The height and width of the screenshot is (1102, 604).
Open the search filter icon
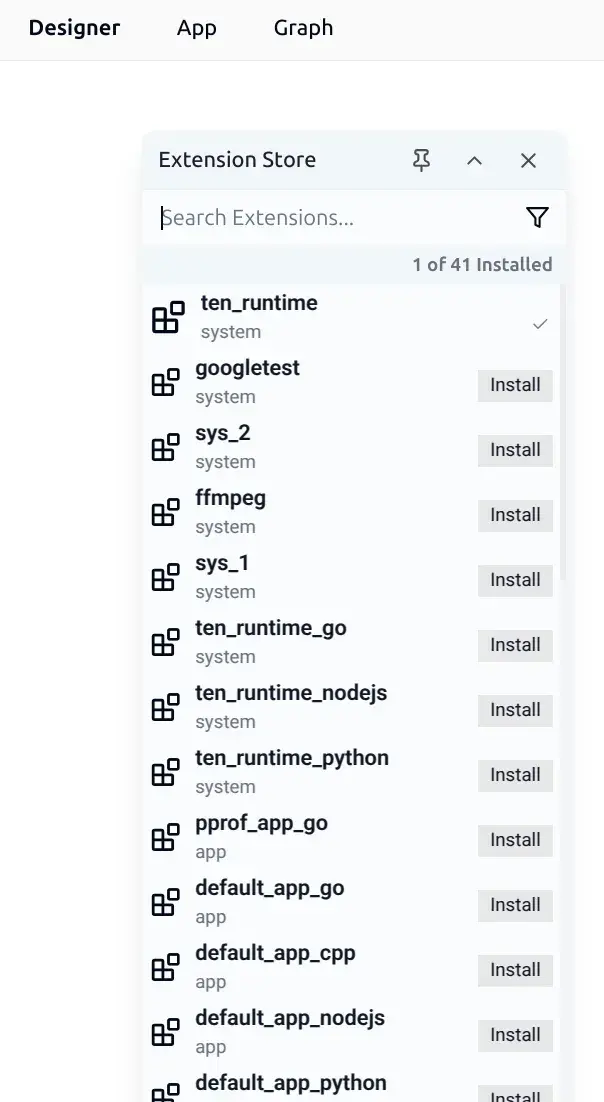pos(537,217)
